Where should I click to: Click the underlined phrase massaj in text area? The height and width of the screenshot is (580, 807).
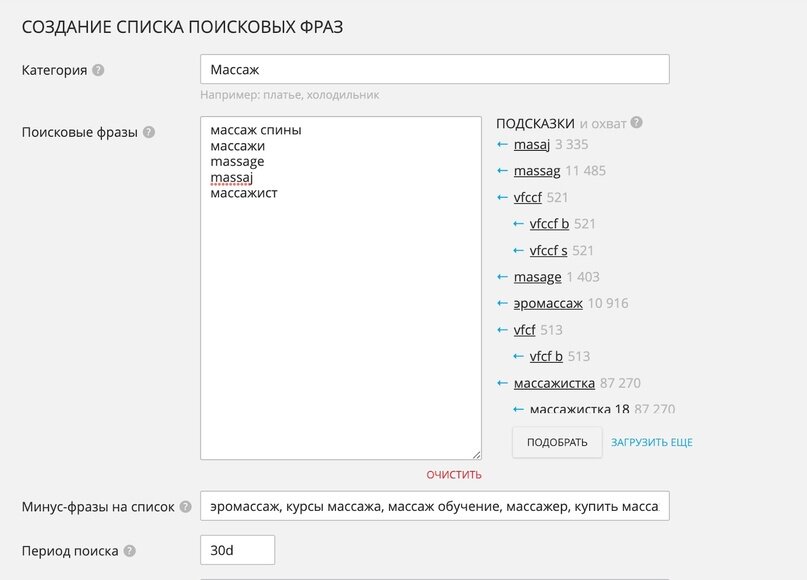coord(232,178)
